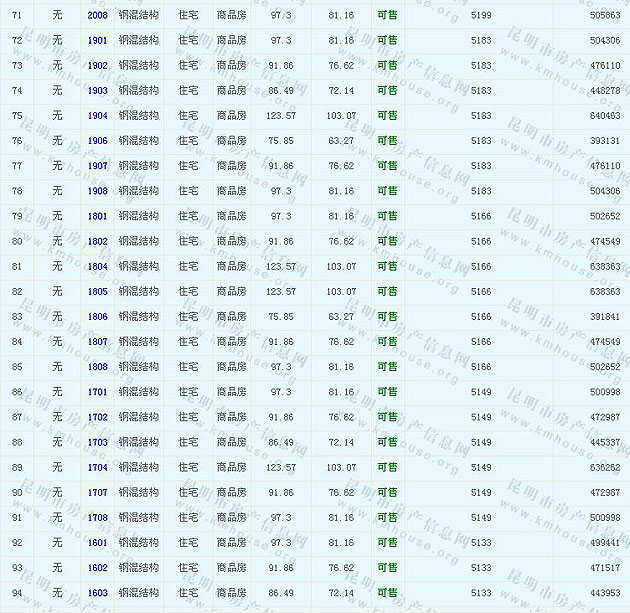
Task: Click total price cell 640463
Action: click(604, 116)
